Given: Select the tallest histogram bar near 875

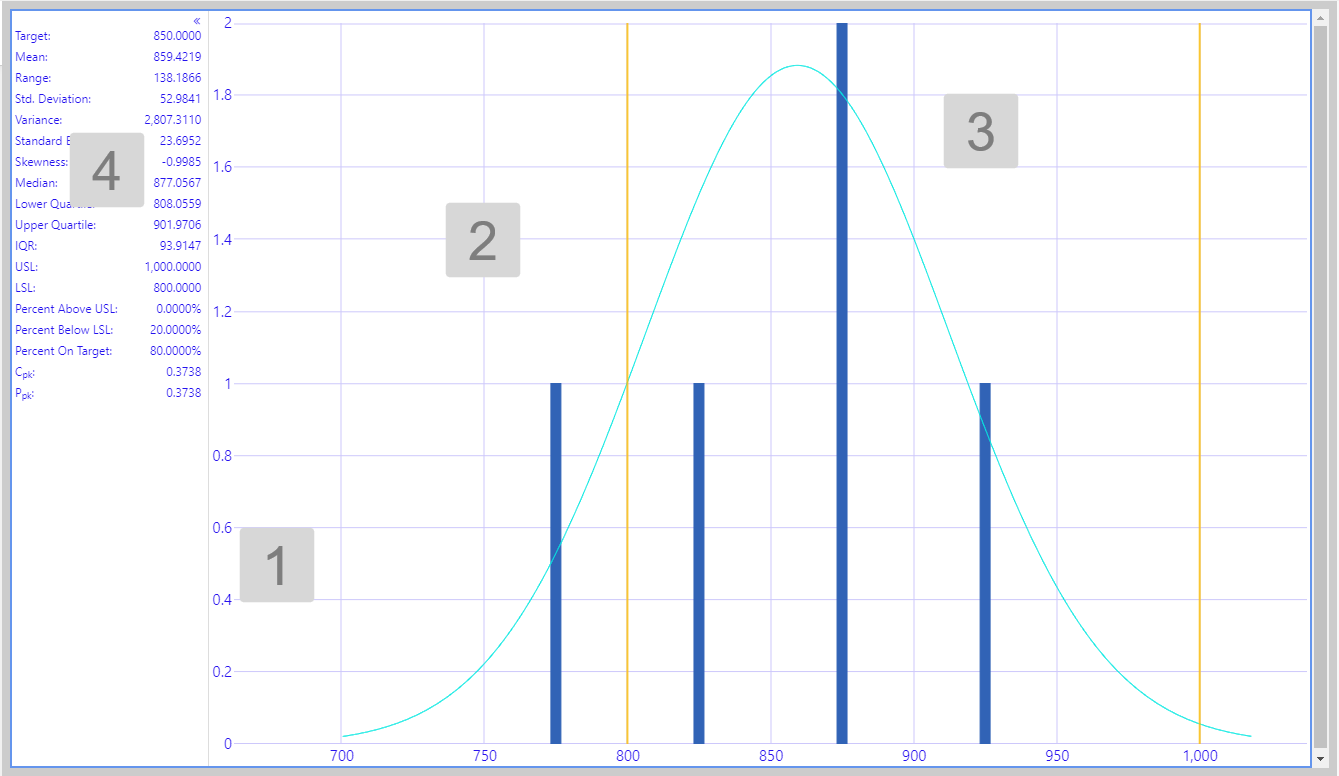Looking at the screenshot, I should pyautogui.click(x=842, y=380).
